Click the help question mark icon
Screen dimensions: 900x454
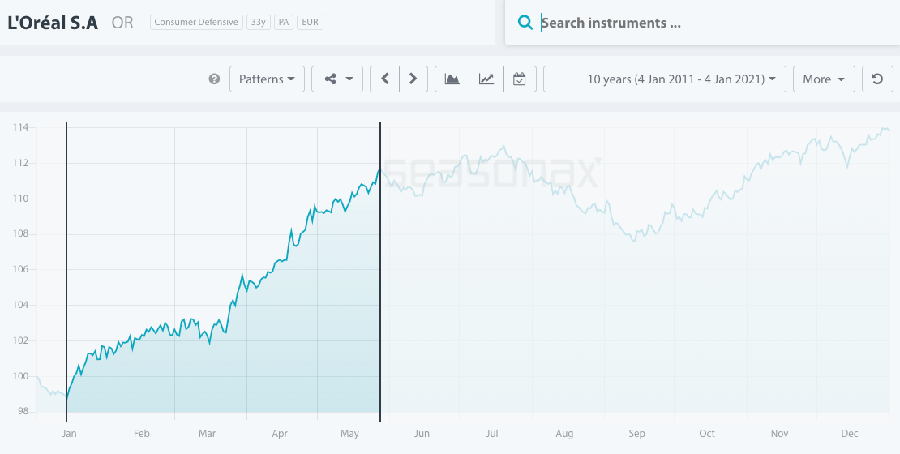tap(214, 79)
